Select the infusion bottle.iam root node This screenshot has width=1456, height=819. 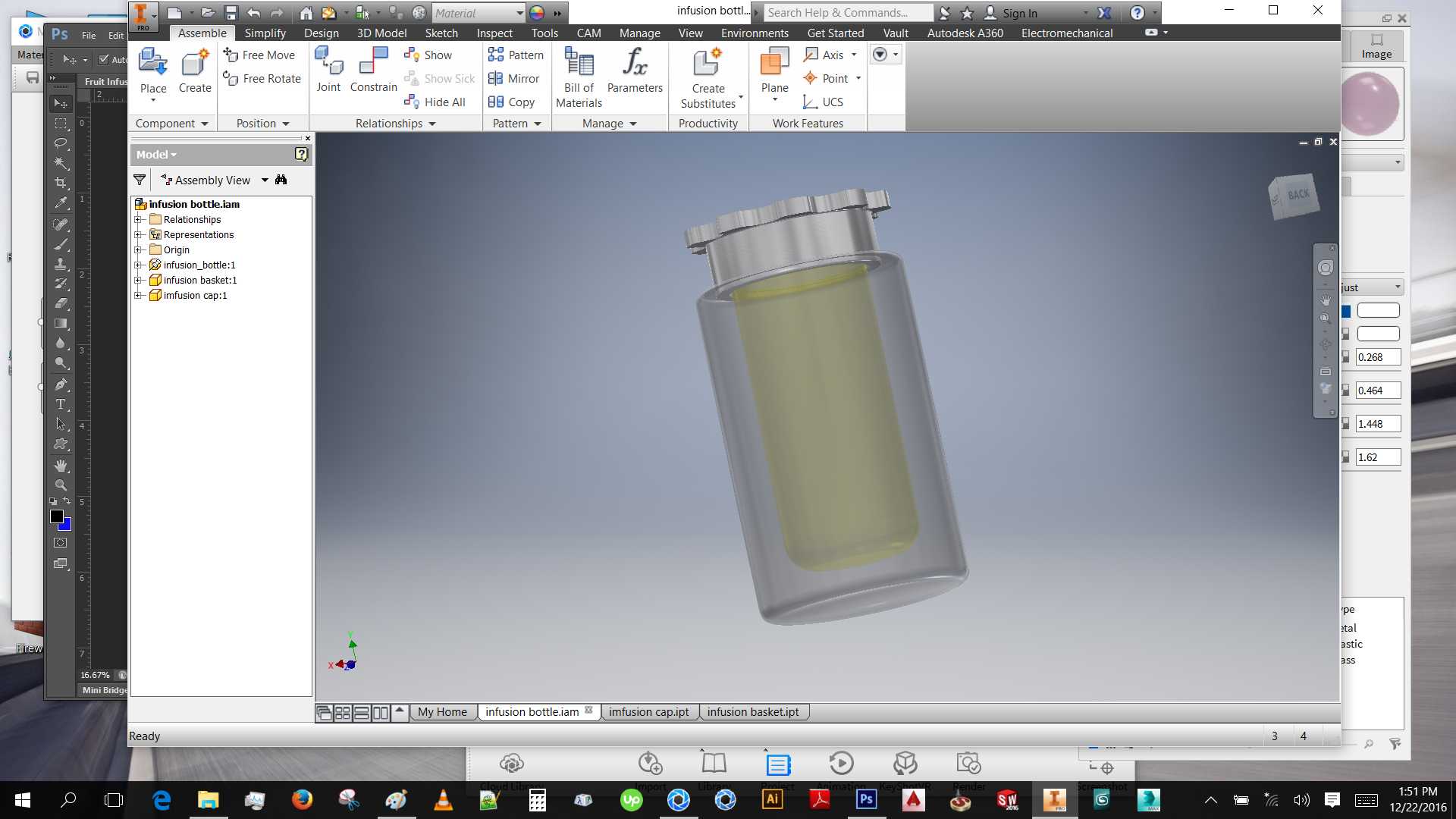[x=187, y=205]
